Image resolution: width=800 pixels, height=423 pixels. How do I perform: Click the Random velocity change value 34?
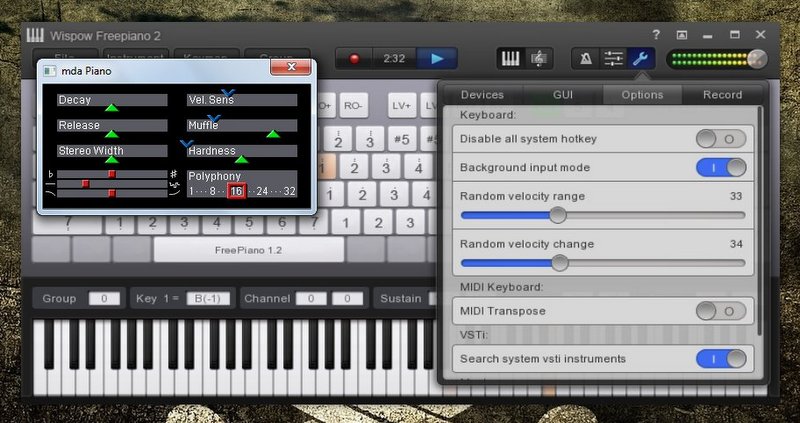coord(736,244)
